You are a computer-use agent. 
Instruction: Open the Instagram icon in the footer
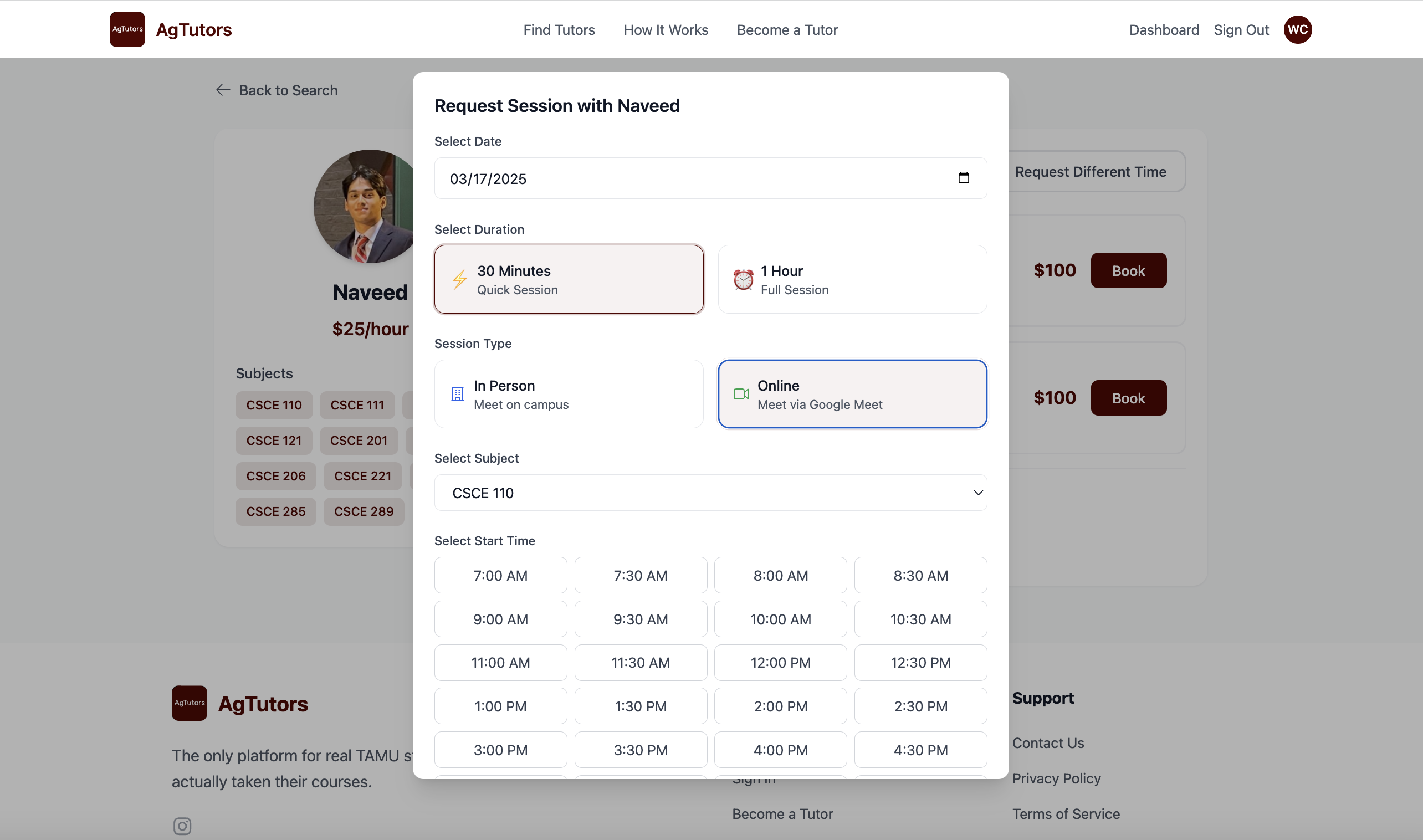coord(182,826)
